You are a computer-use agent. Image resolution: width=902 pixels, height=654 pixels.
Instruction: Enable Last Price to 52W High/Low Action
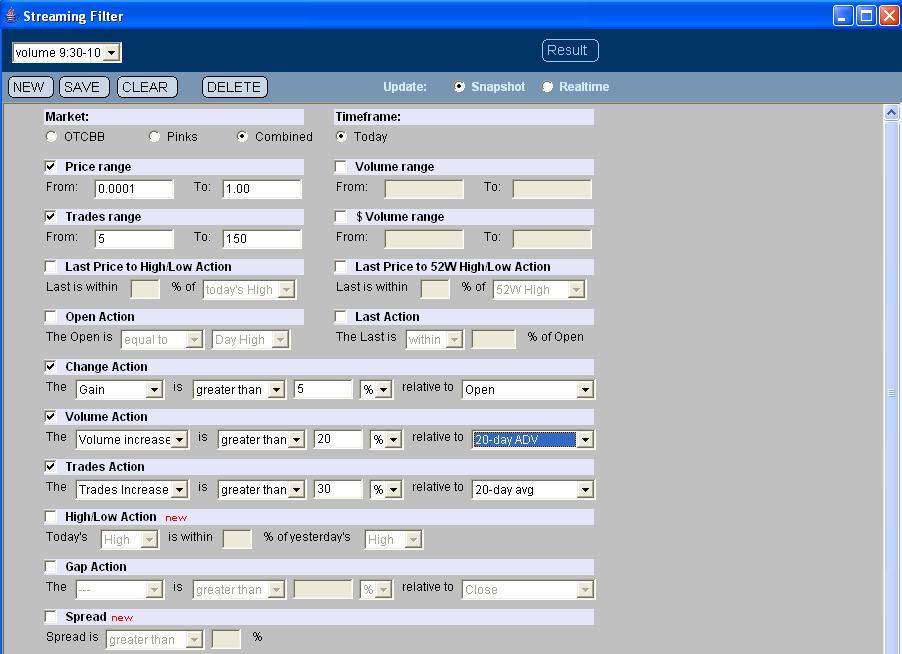click(x=341, y=266)
